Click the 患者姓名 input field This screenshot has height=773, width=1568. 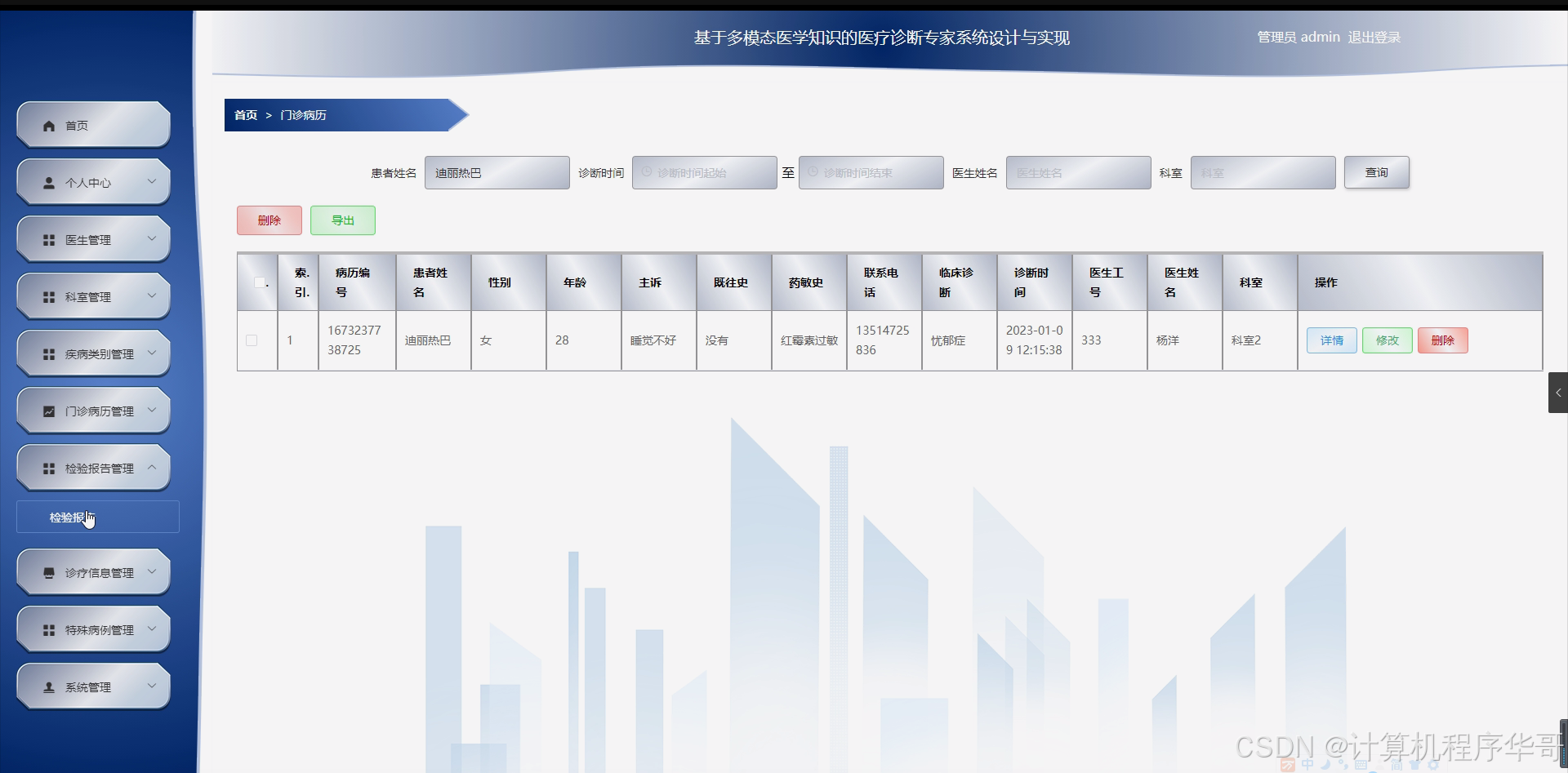(497, 172)
